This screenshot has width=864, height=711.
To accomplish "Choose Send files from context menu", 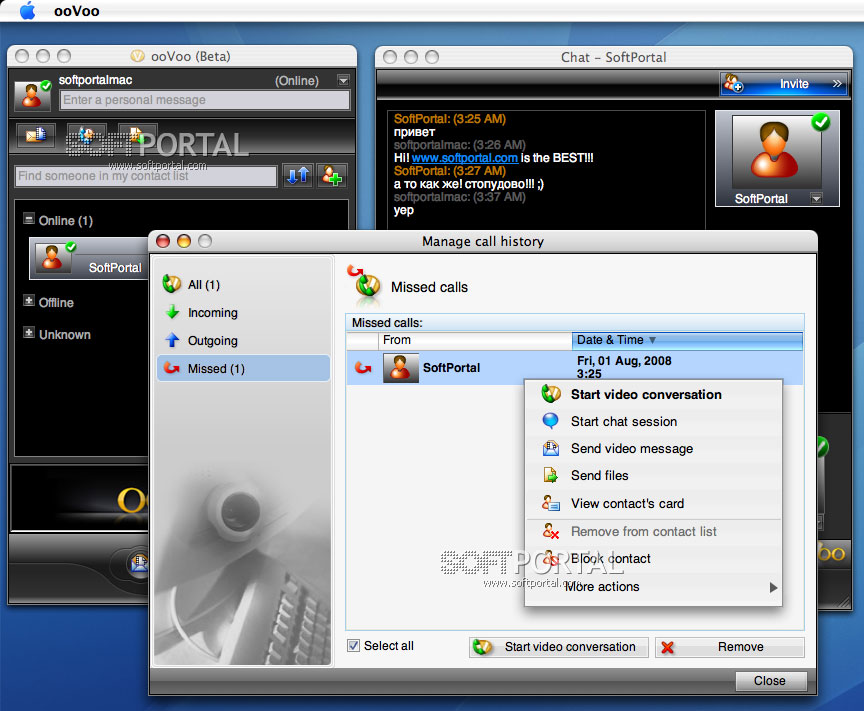I will pyautogui.click(x=653, y=476).
